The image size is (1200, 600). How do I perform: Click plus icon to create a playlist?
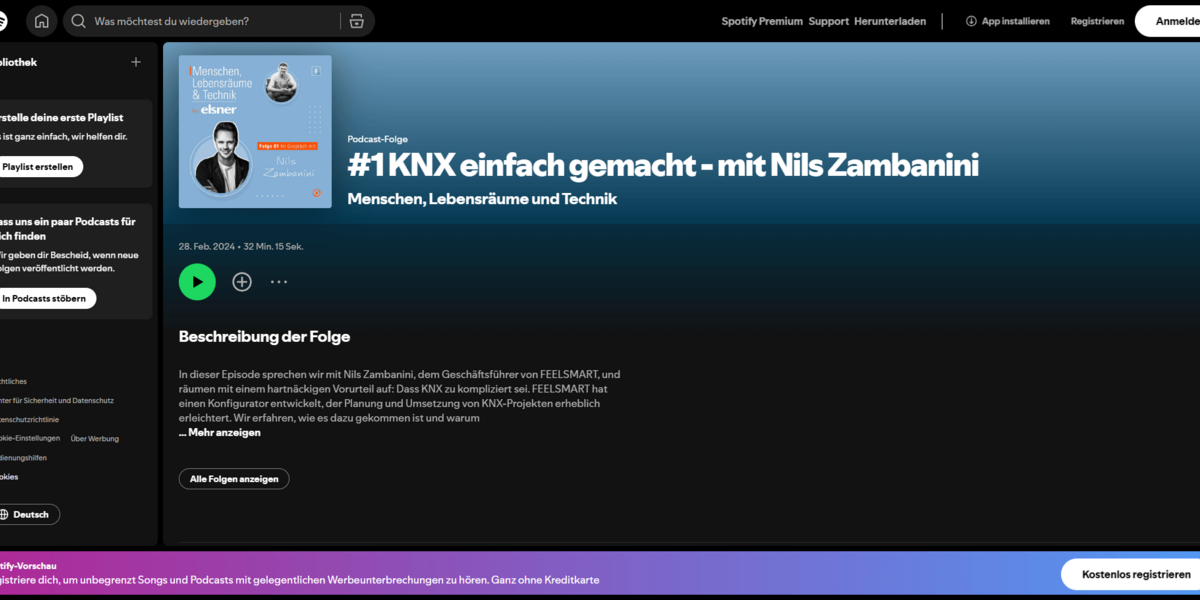point(136,62)
